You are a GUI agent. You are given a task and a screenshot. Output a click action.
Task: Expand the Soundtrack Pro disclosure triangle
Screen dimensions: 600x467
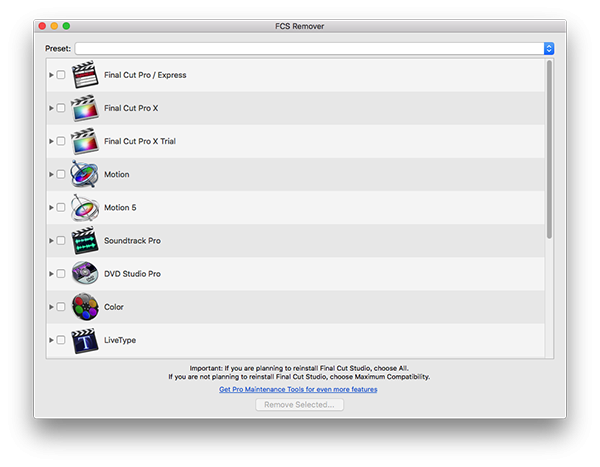pyautogui.click(x=51, y=241)
